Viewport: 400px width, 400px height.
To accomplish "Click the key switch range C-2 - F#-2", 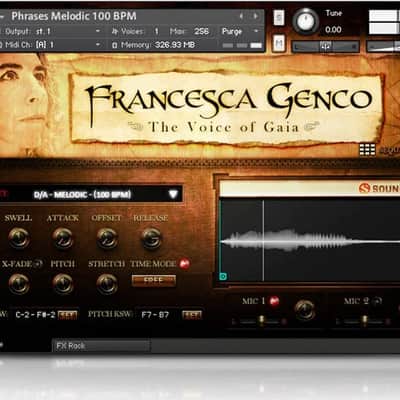I will tap(35, 315).
